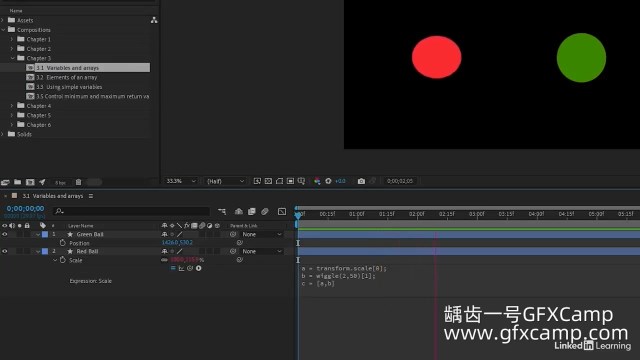This screenshot has width=640, height=360.
Task: Click Region of Interest icon
Action: [290, 181]
